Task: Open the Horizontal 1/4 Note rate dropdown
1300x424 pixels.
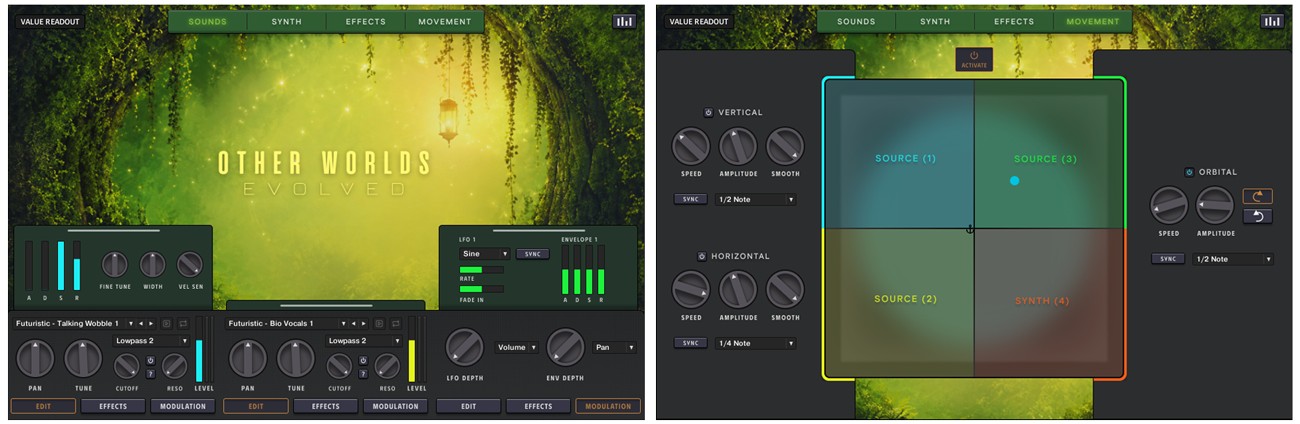Action: pos(755,343)
